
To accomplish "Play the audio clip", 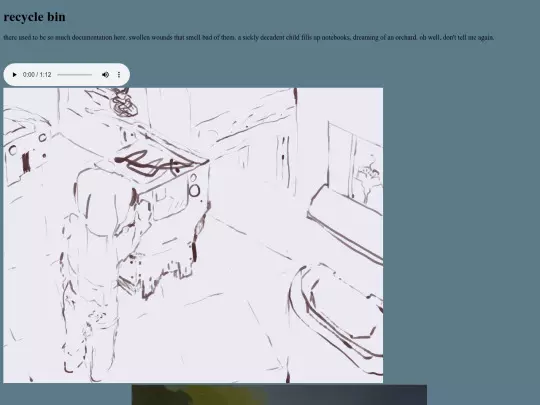I will coord(14,74).
